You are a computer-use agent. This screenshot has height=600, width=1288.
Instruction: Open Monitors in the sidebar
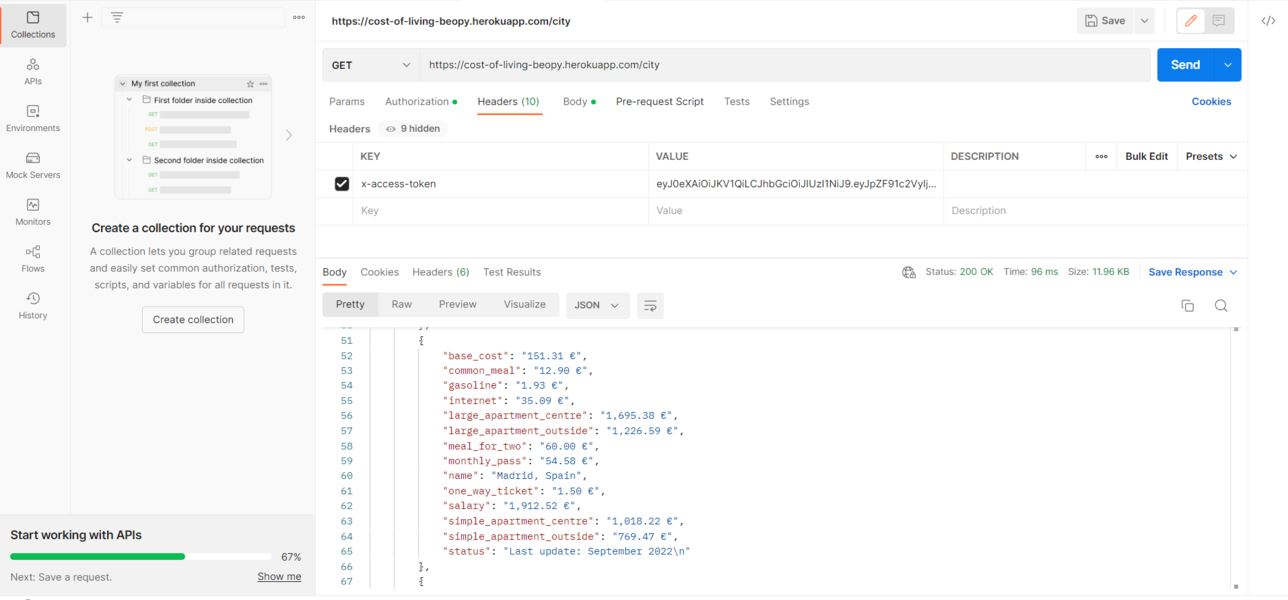[33, 211]
